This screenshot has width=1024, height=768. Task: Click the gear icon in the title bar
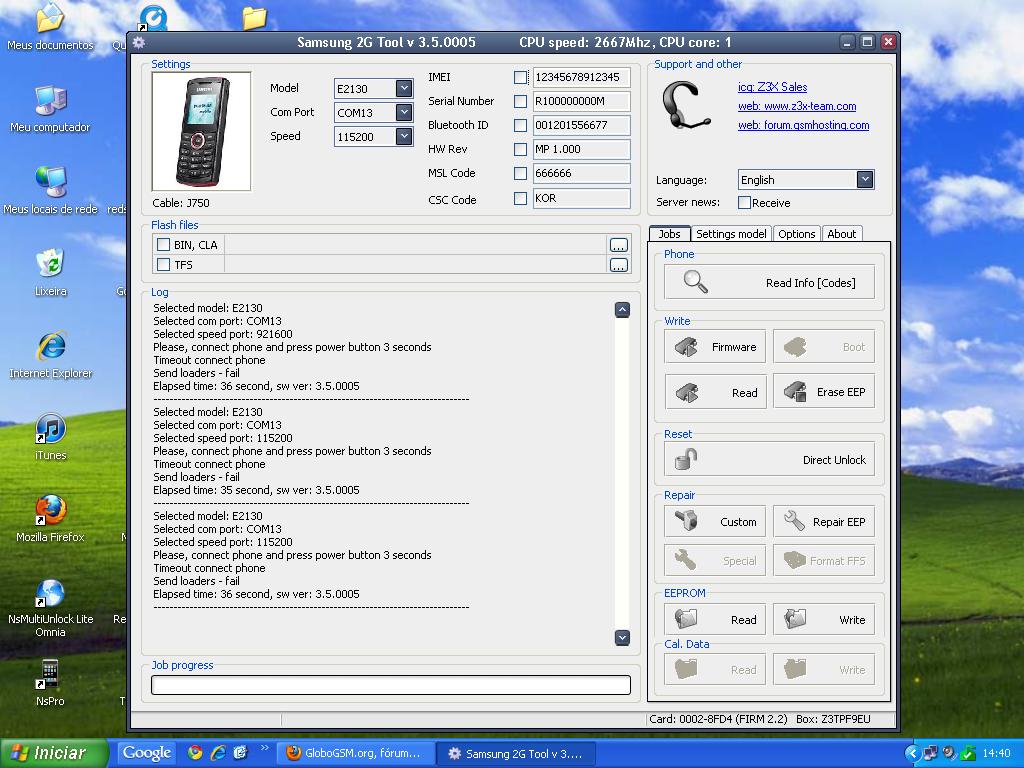point(138,43)
